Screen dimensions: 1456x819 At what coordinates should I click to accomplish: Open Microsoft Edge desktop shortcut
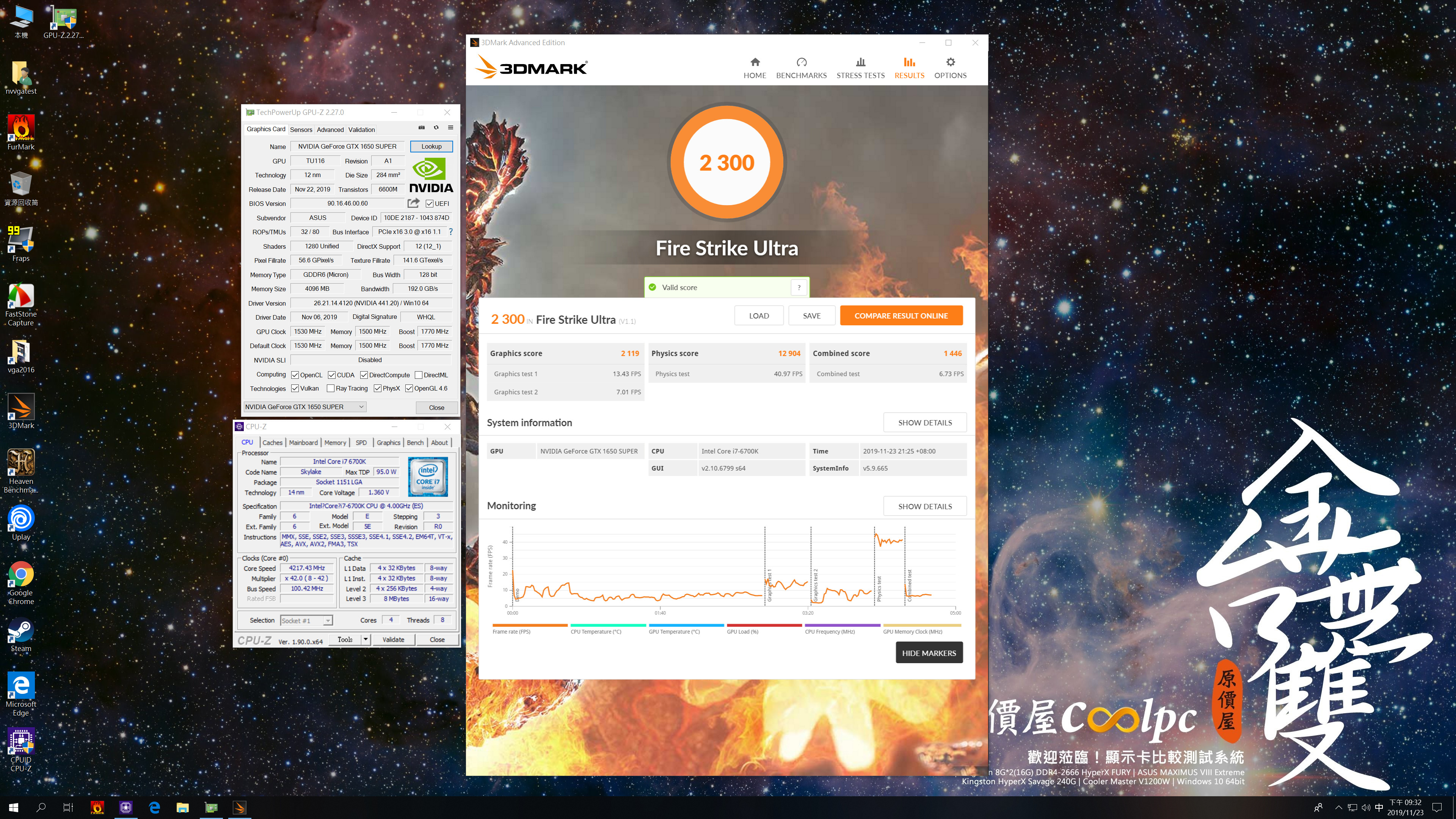pyautogui.click(x=21, y=694)
